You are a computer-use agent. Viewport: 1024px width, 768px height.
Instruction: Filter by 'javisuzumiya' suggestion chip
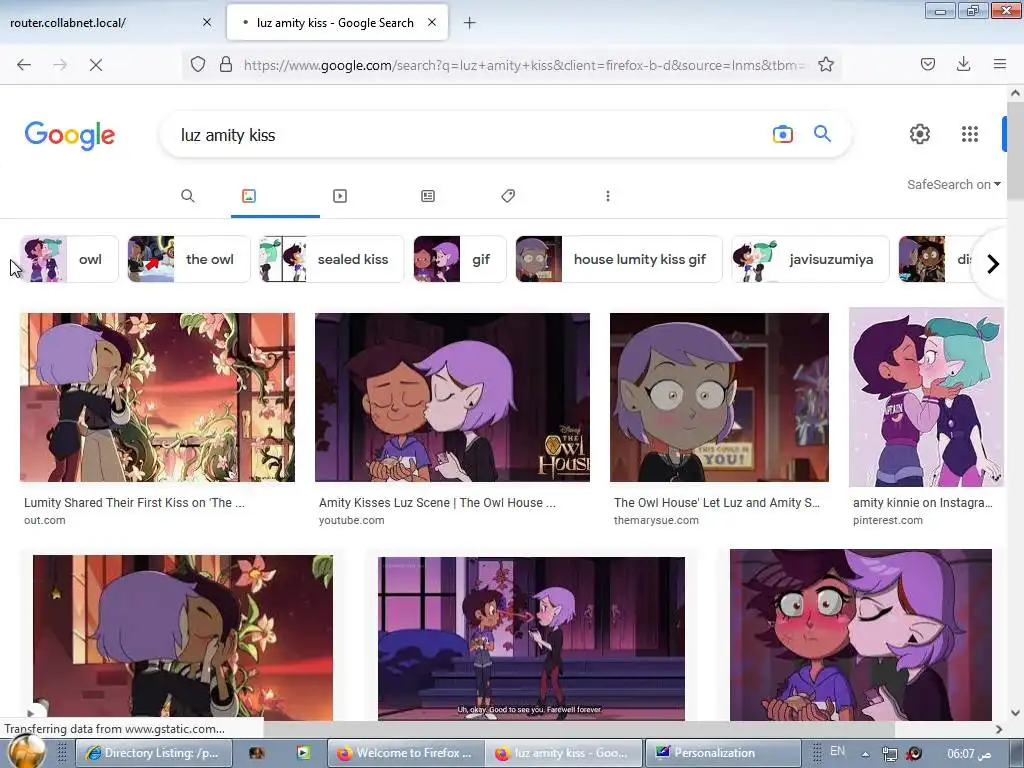pyautogui.click(x=810, y=259)
